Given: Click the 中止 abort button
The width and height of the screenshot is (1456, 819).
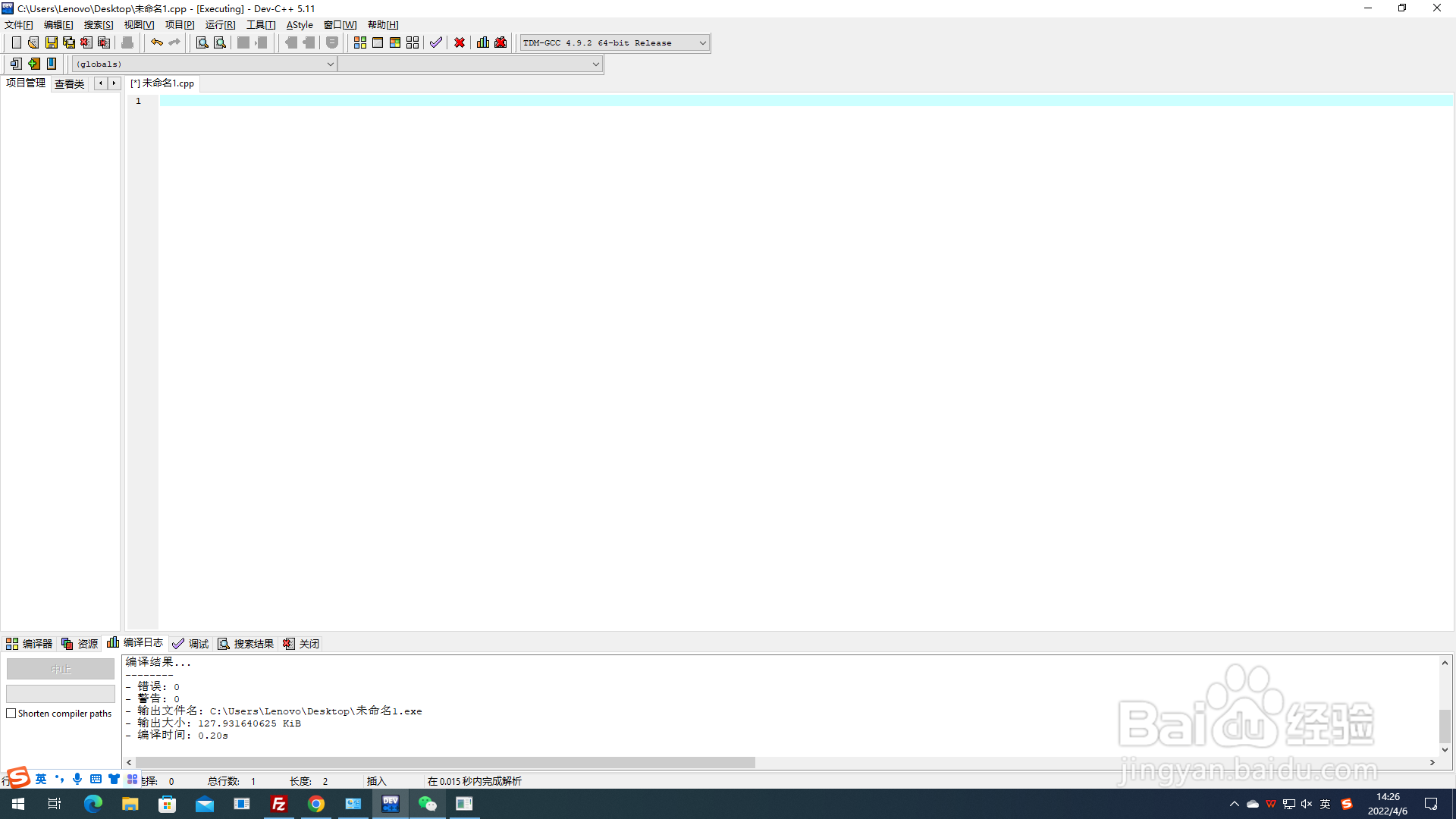Looking at the screenshot, I should [61, 669].
